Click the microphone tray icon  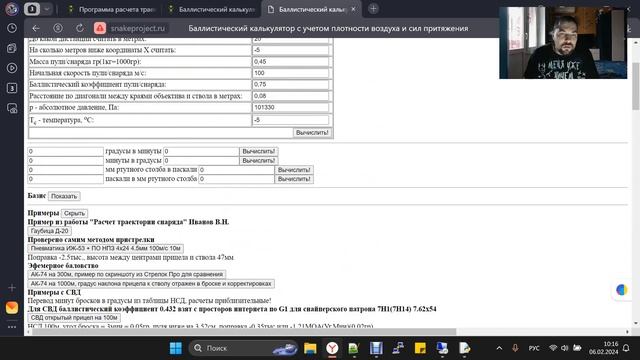click(x=515, y=348)
